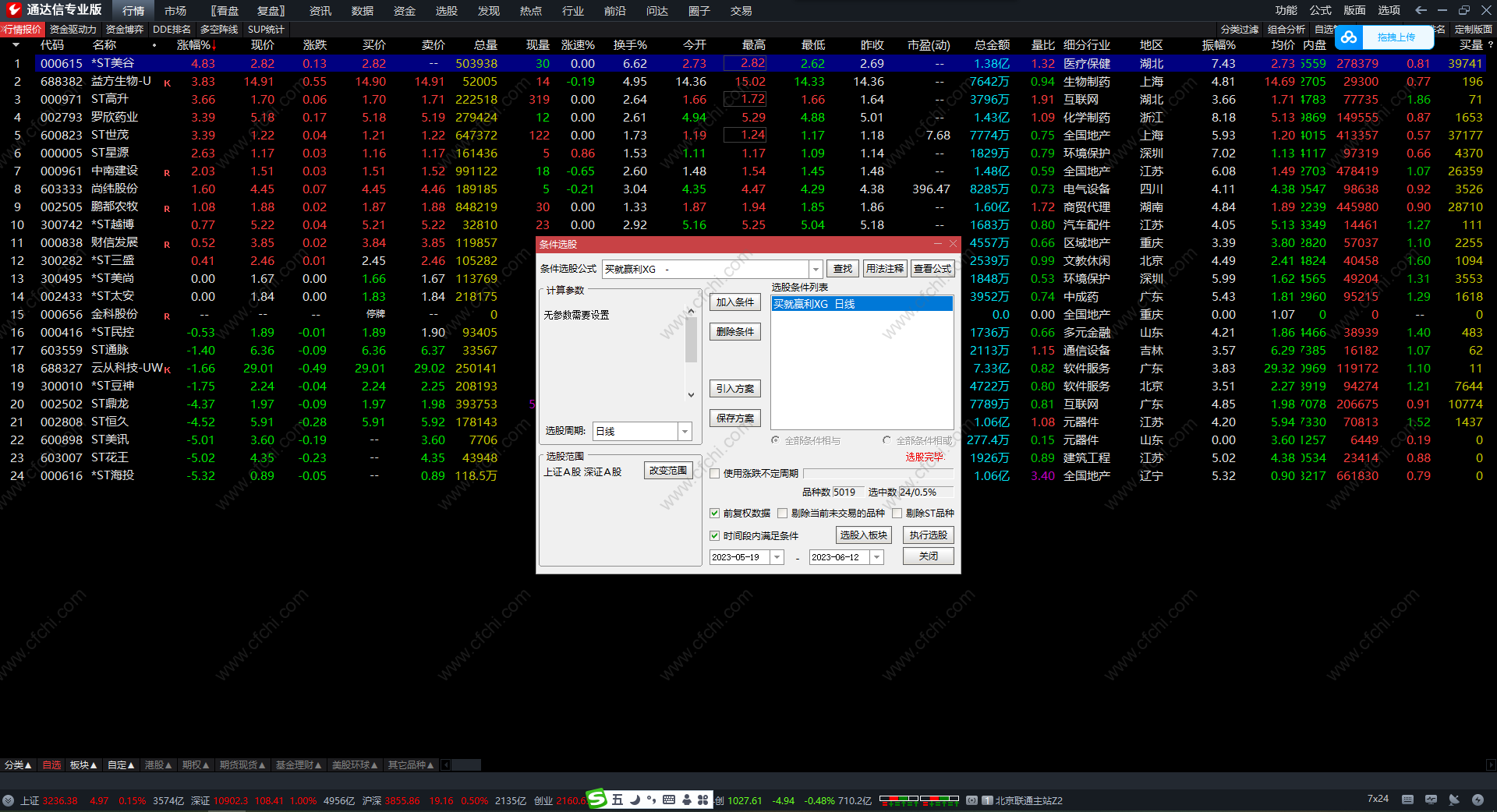Check the 使用涨跌不定周期 option

pyautogui.click(x=714, y=474)
